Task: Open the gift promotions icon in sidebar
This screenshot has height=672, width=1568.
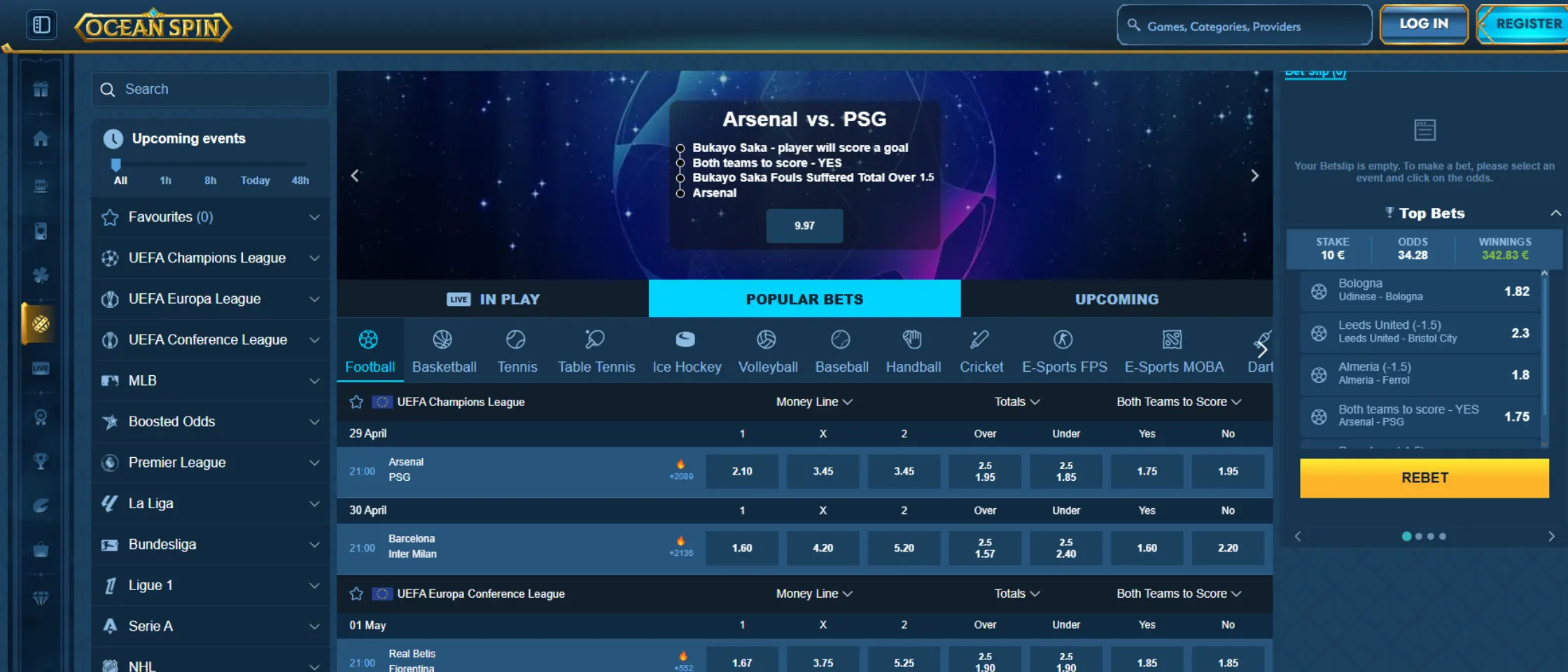Action: coord(40,89)
